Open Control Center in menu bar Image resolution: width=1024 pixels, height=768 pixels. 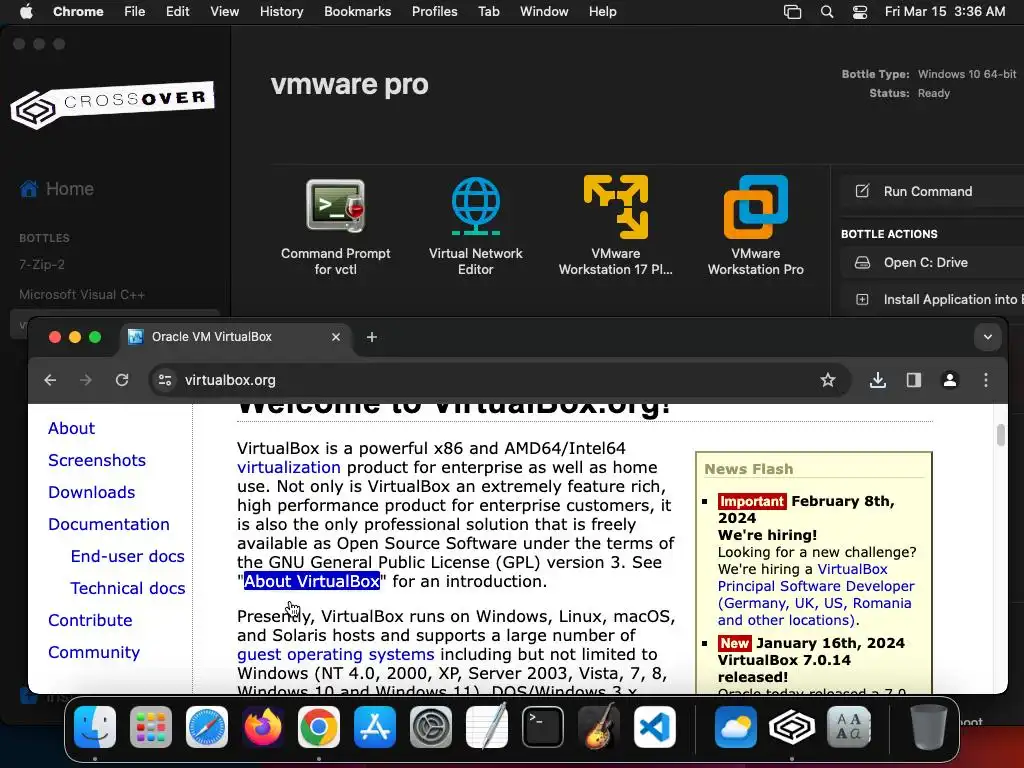tap(860, 12)
